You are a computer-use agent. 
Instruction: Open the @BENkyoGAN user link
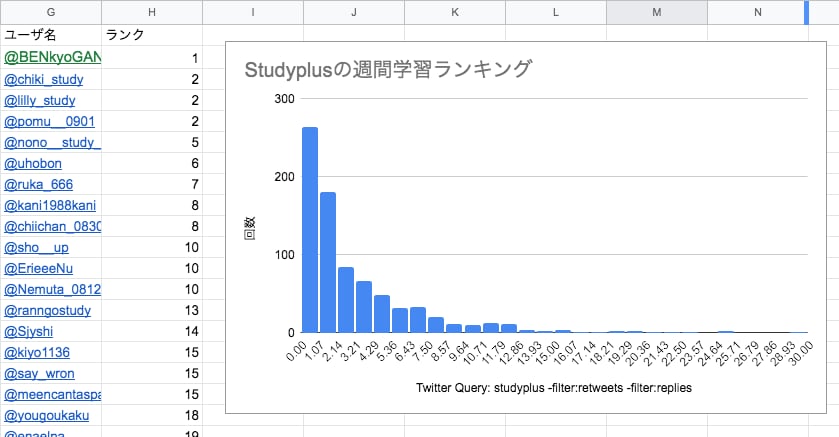coord(52,58)
